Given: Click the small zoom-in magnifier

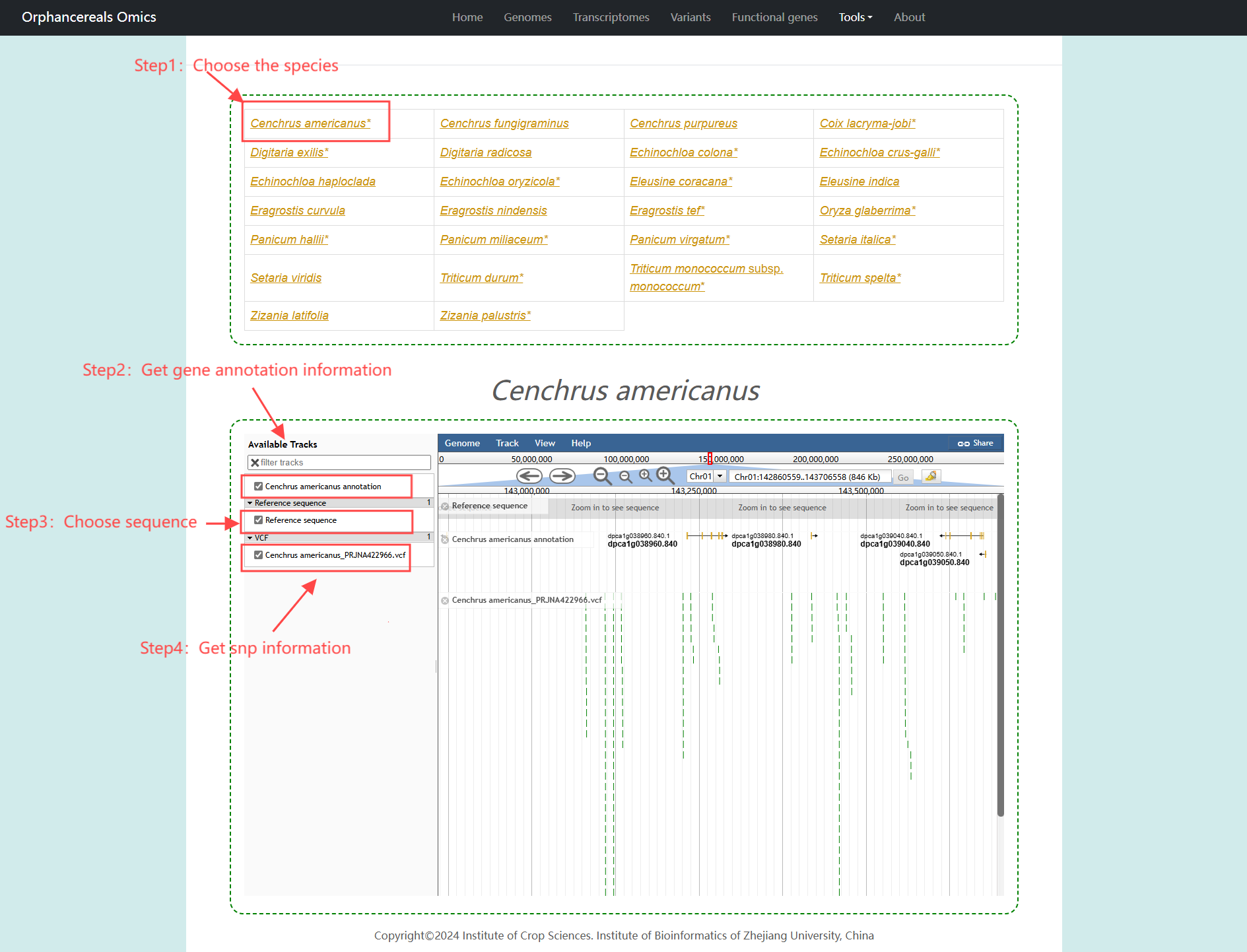Looking at the screenshot, I should (x=645, y=476).
